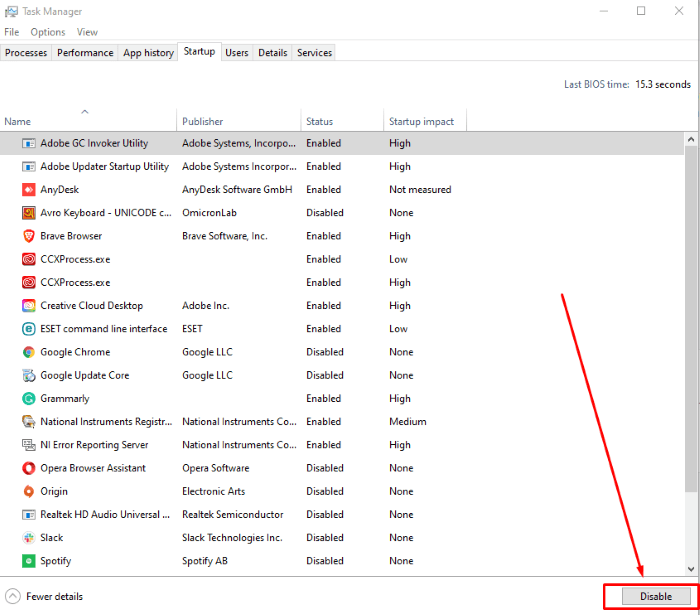Switch to the Performance tab
Viewport: 700px width, 615px height.
85,53
